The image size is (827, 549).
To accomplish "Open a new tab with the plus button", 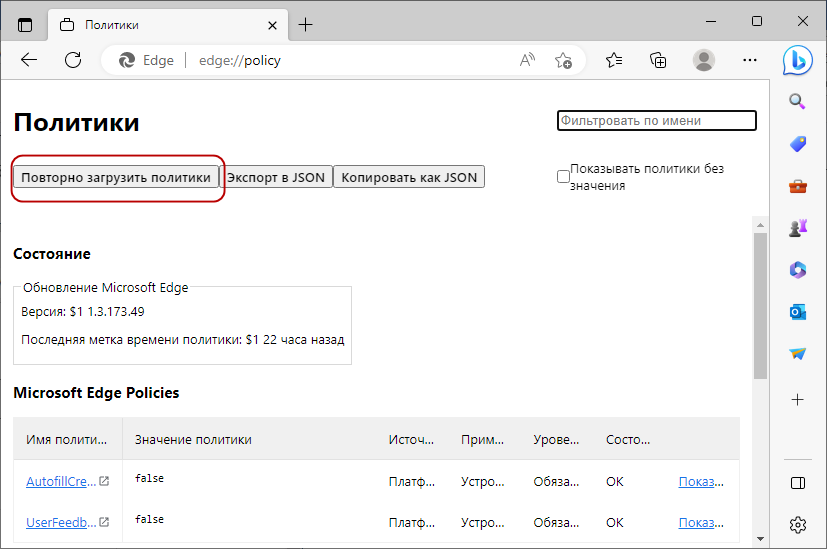I will [x=305, y=25].
